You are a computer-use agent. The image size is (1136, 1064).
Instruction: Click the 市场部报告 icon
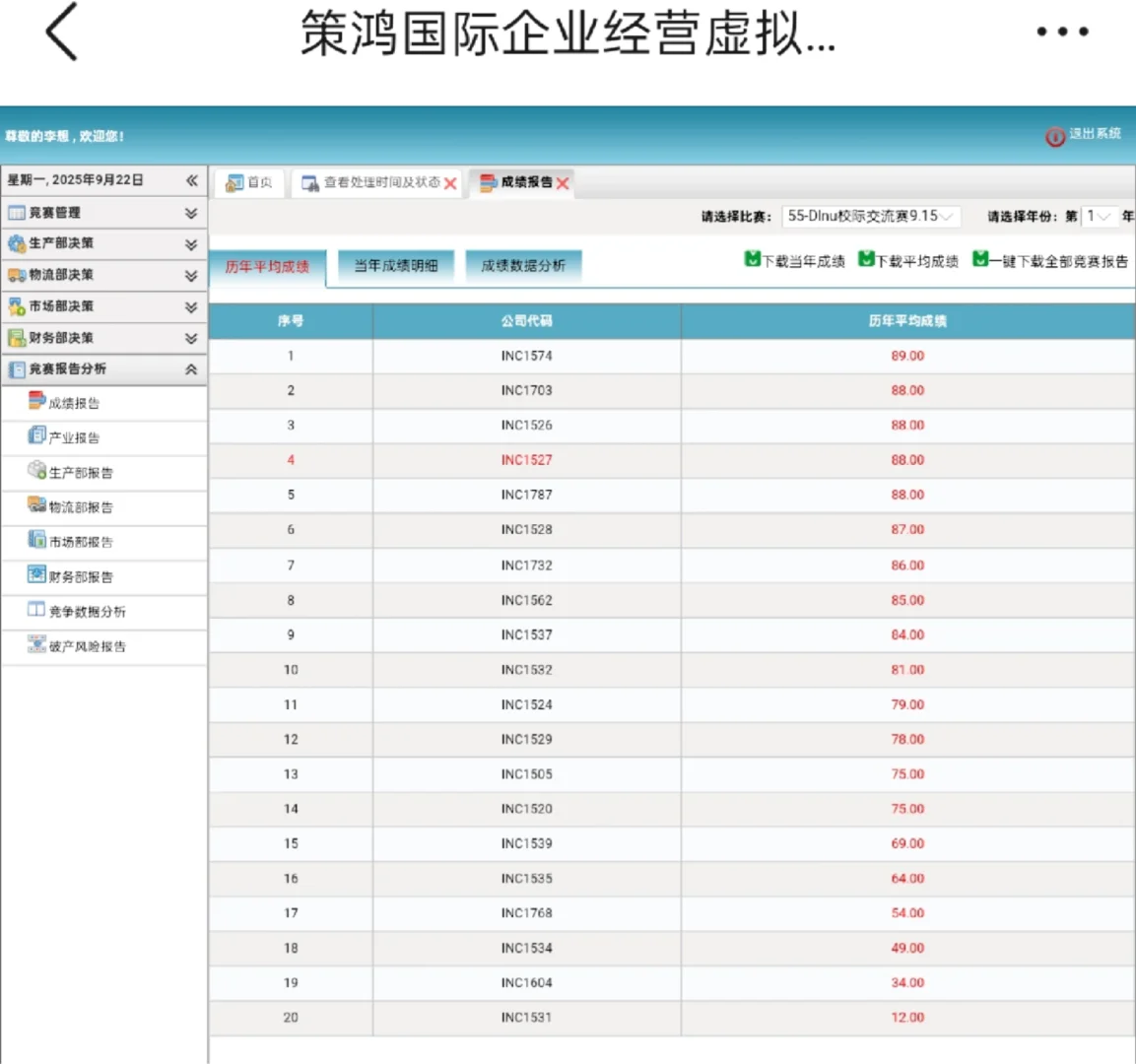(36, 539)
